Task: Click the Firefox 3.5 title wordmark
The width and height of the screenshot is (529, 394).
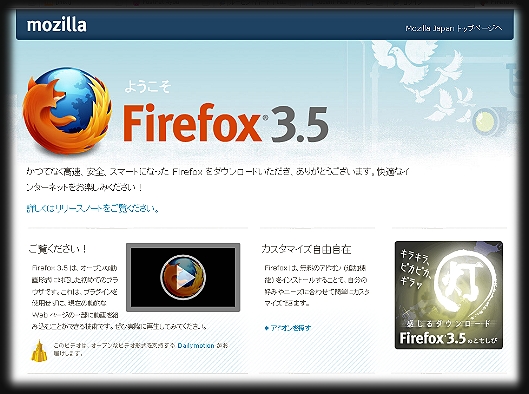Action: (x=226, y=124)
